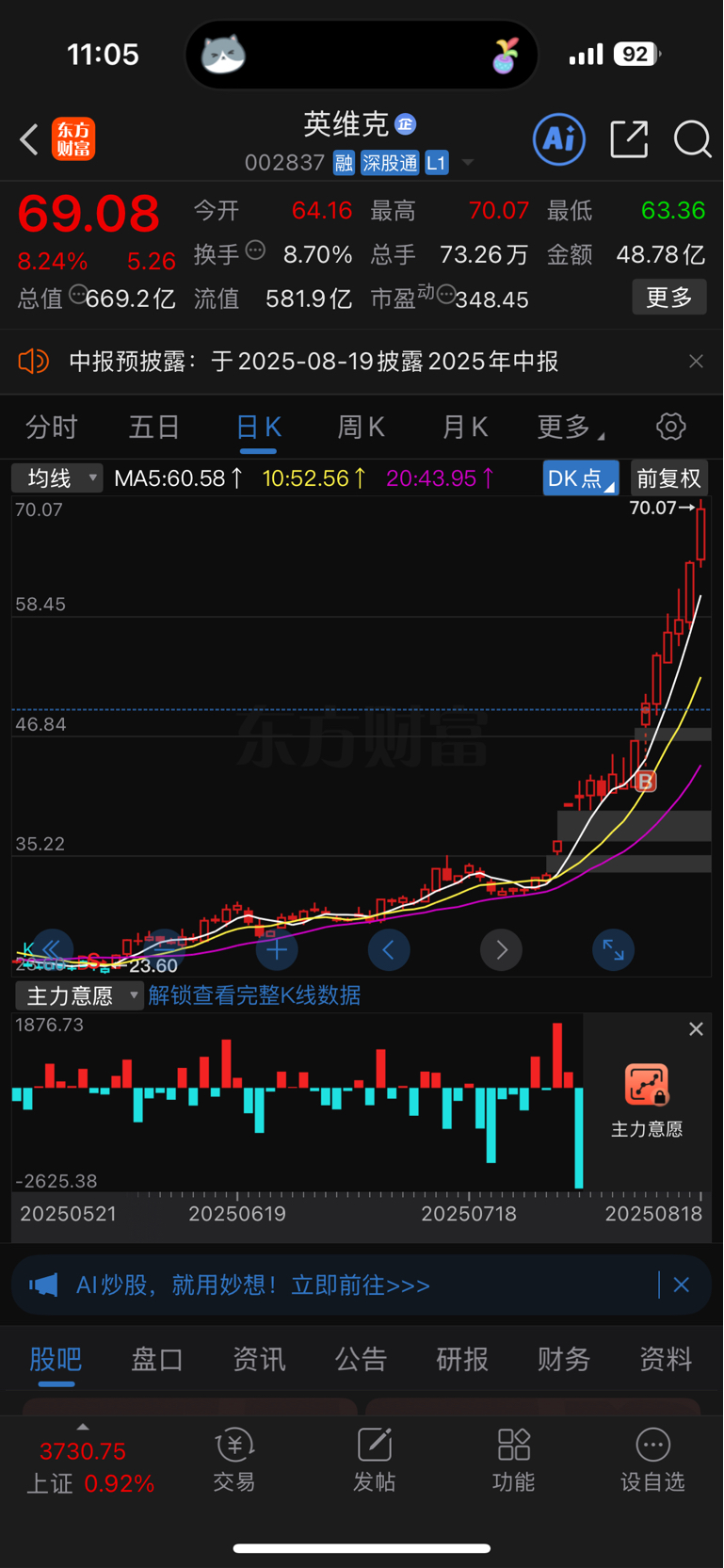This screenshot has width=724, height=1568.
Task: Expand chart to fullscreen
Action: pyautogui.click(x=613, y=950)
